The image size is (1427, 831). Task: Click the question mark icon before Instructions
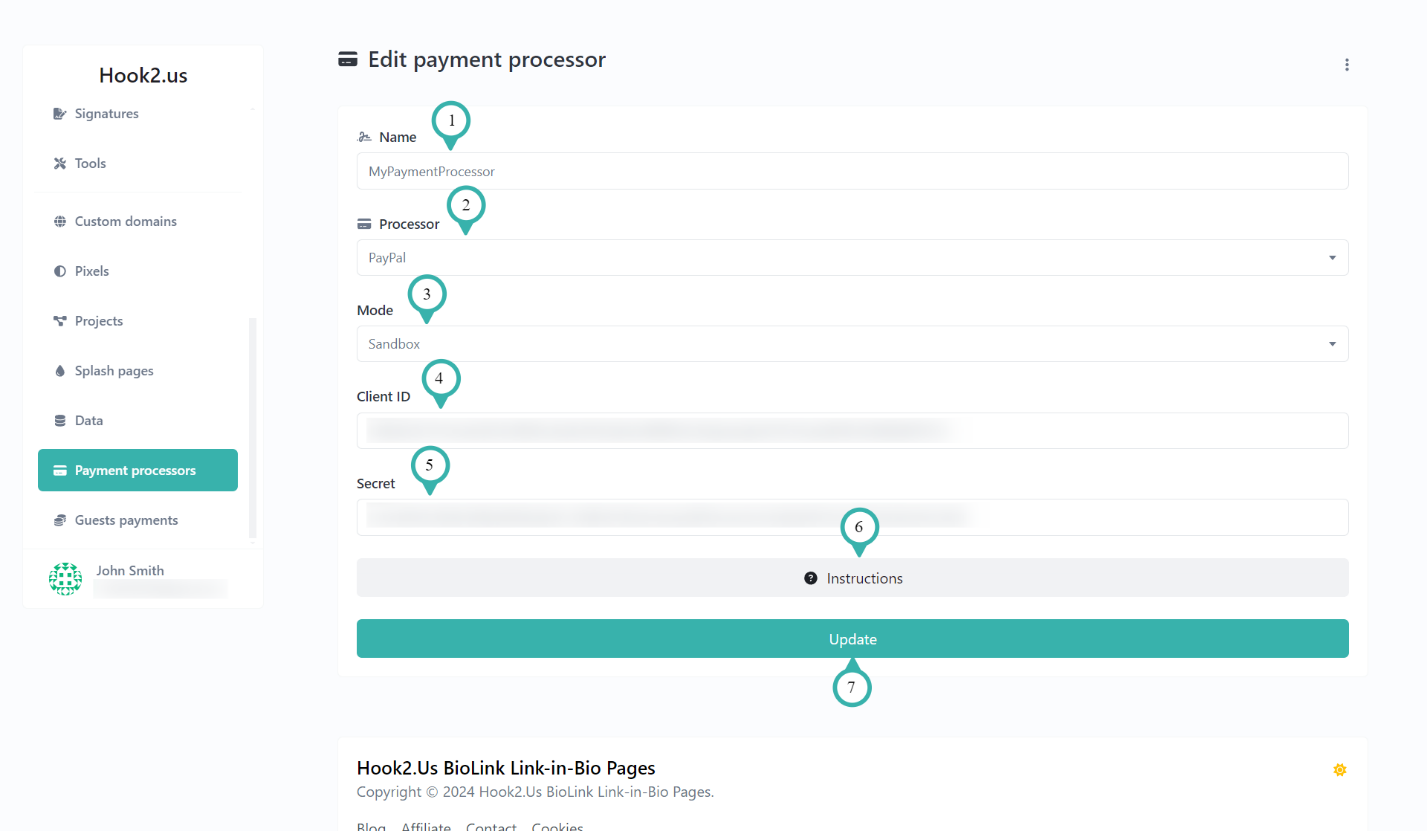click(810, 578)
